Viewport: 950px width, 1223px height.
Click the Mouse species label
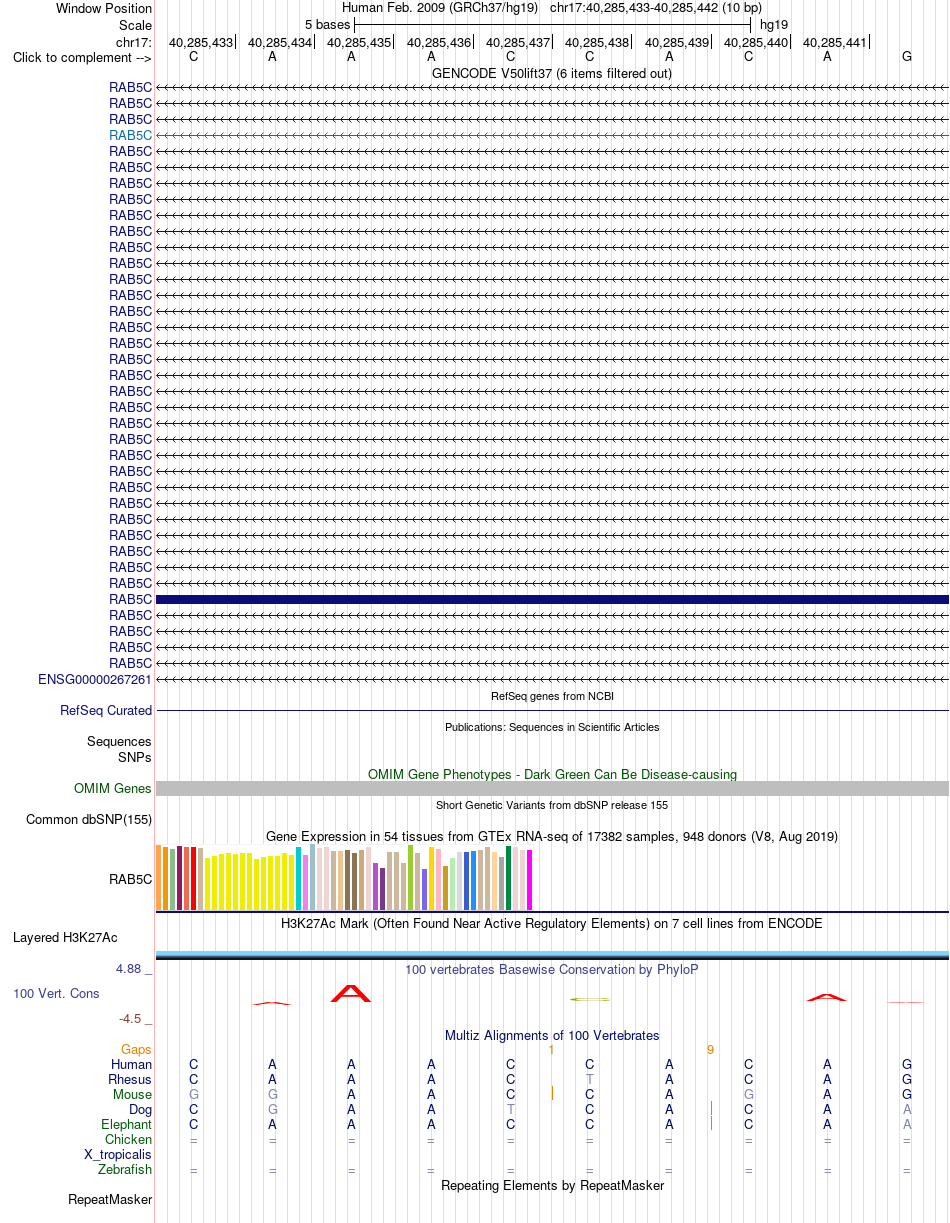point(132,1095)
